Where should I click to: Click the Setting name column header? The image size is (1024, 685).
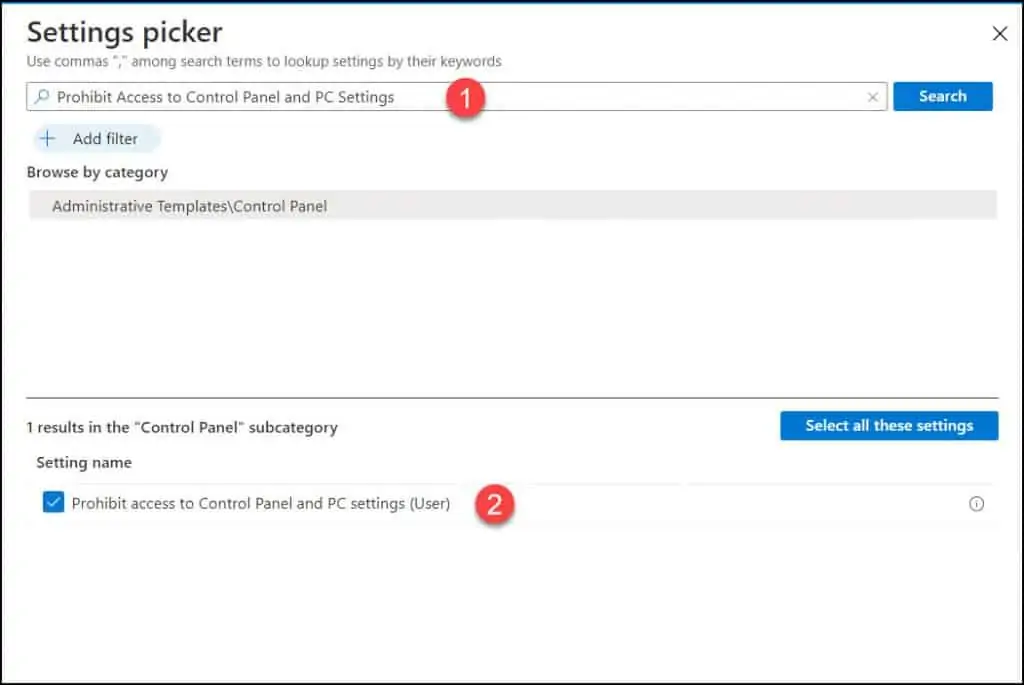(x=84, y=462)
